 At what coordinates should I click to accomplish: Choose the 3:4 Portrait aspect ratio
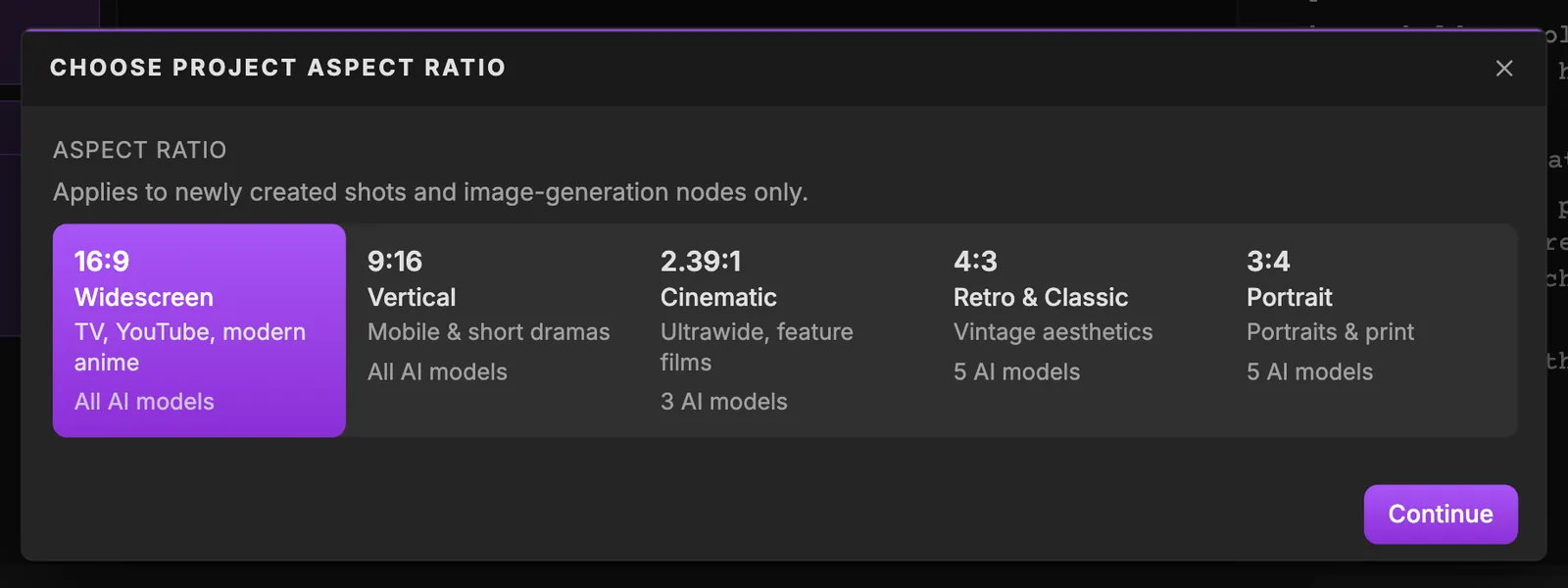(1371, 330)
